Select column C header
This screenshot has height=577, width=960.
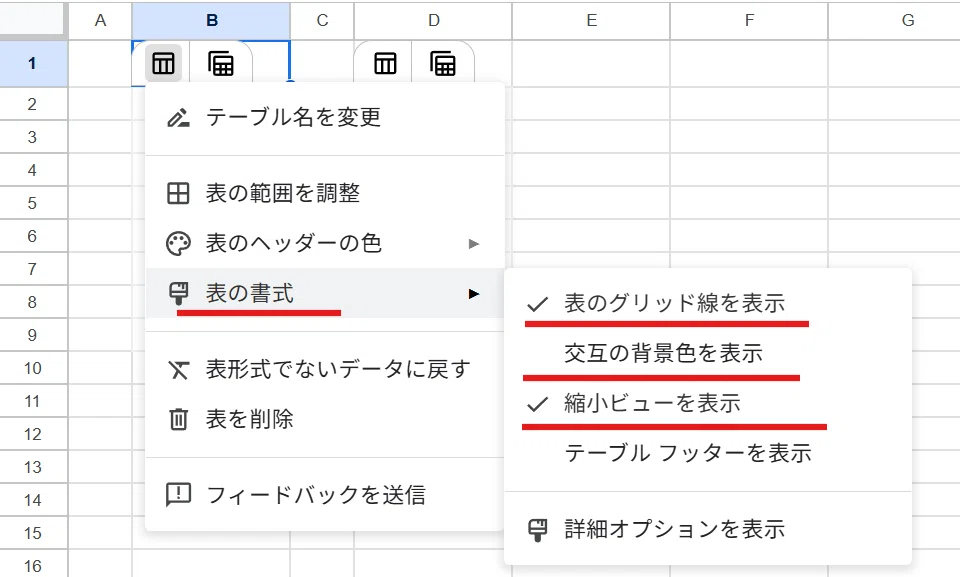tap(322, 21)
